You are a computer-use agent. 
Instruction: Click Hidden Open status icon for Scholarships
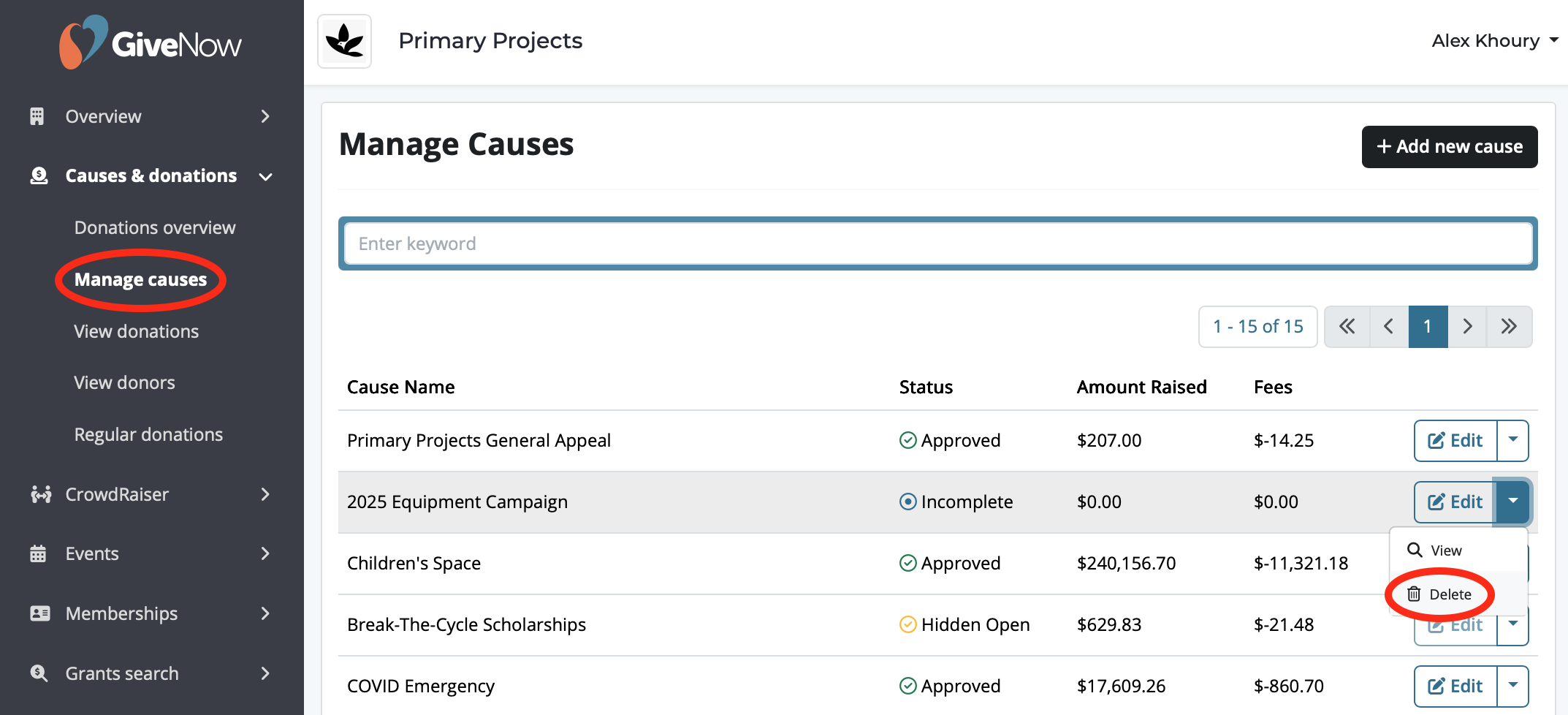coord(908,624)
